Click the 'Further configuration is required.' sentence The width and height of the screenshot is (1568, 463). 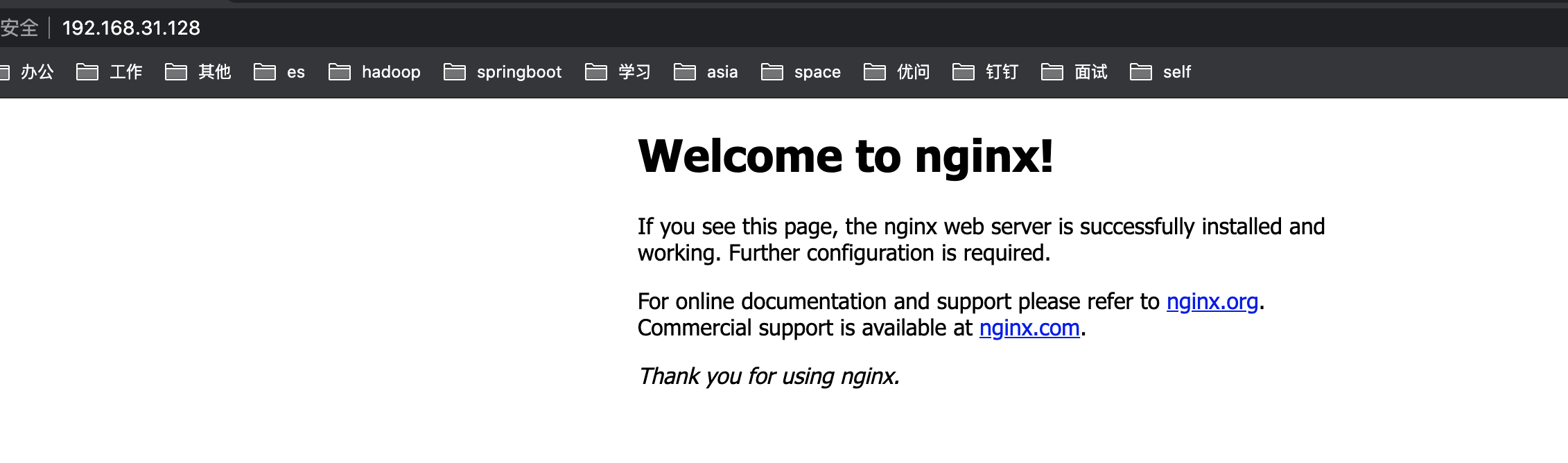coord(889,253)
